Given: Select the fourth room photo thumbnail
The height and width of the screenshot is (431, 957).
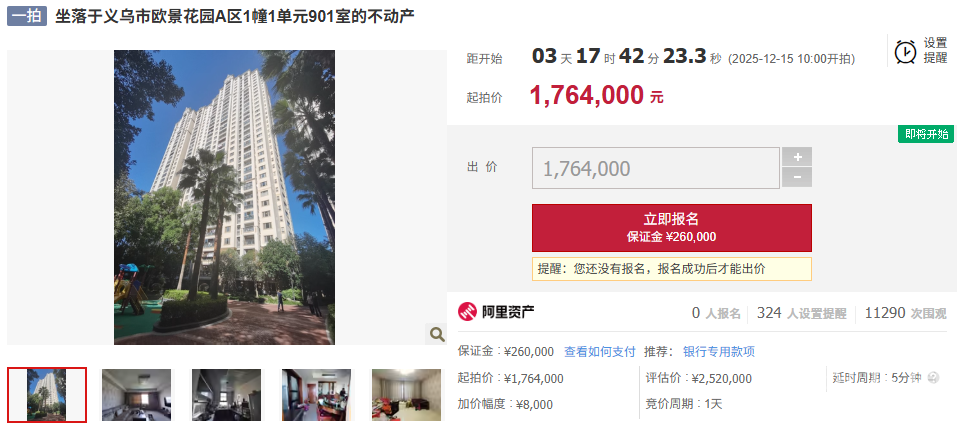Looking at the screenshot, I should click(316, 395).
